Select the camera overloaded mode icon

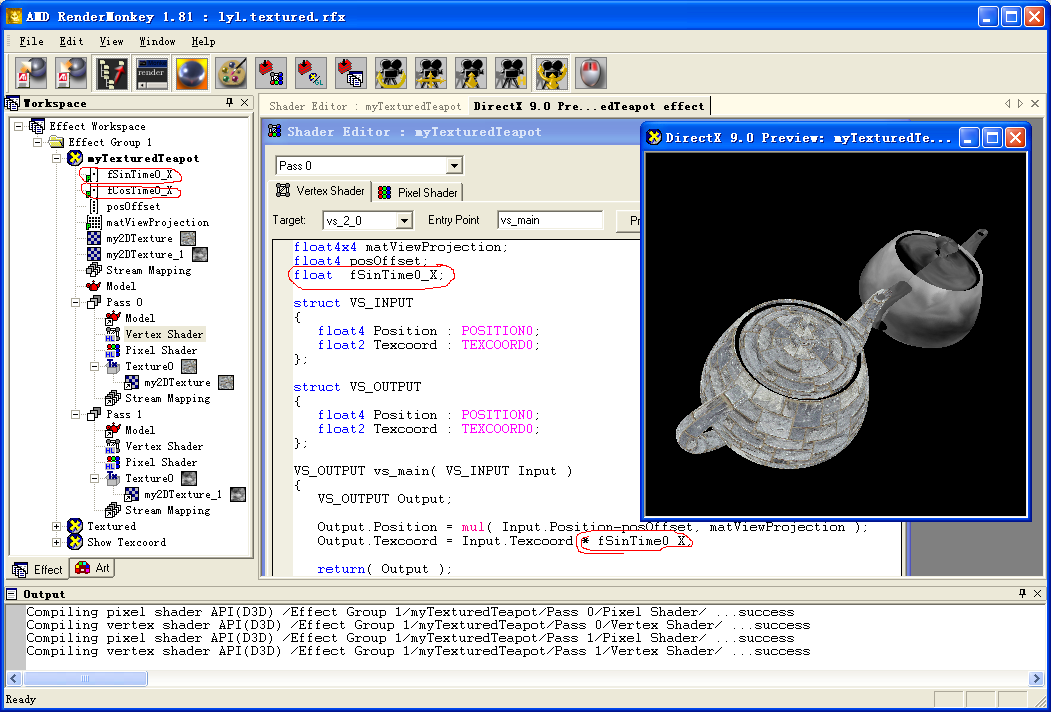552,73
